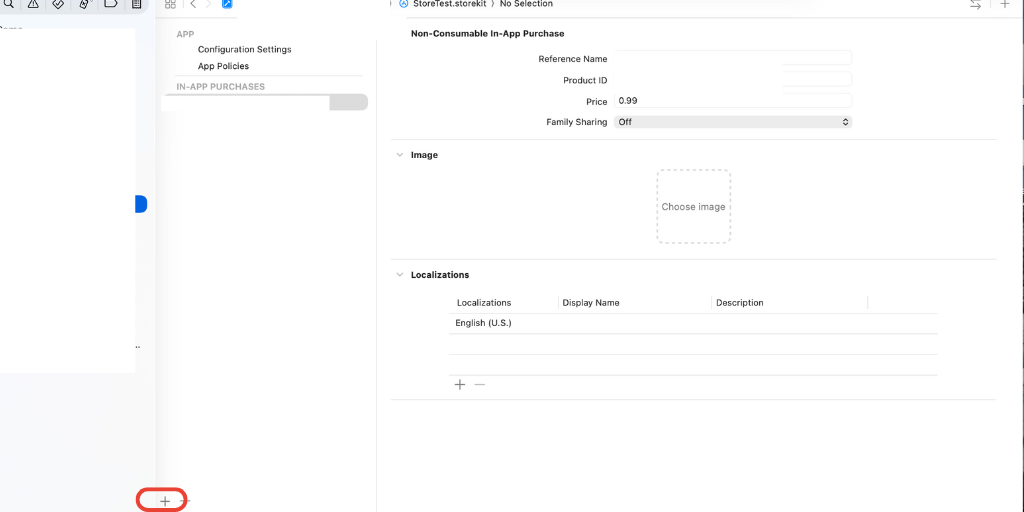Open the Family Sharing dropdown
Screen dimensions: 1024x512
733,122
